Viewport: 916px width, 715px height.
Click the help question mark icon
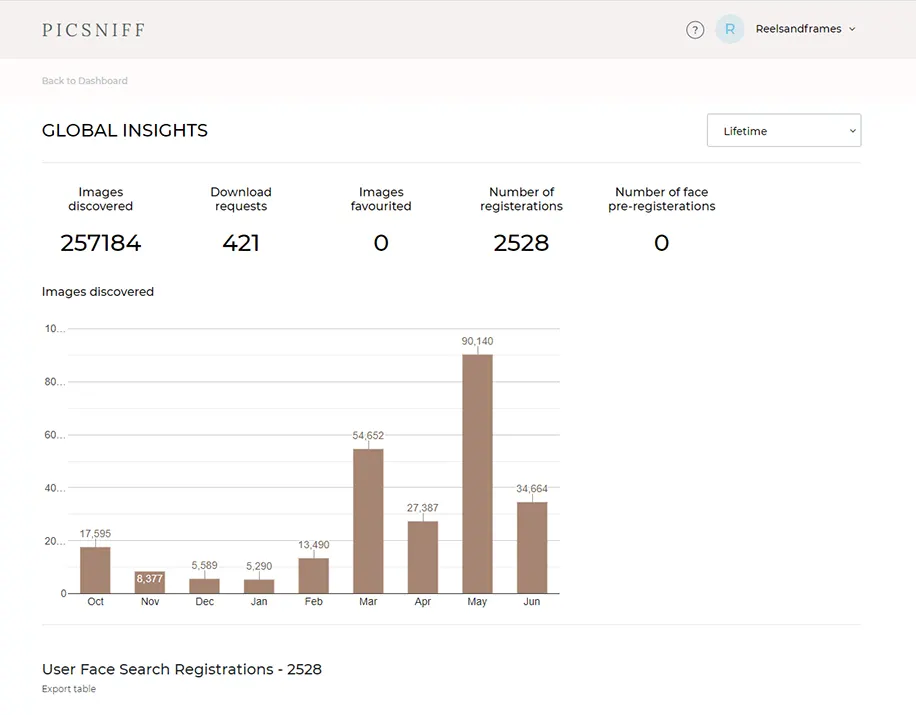(x=695, y=30)
